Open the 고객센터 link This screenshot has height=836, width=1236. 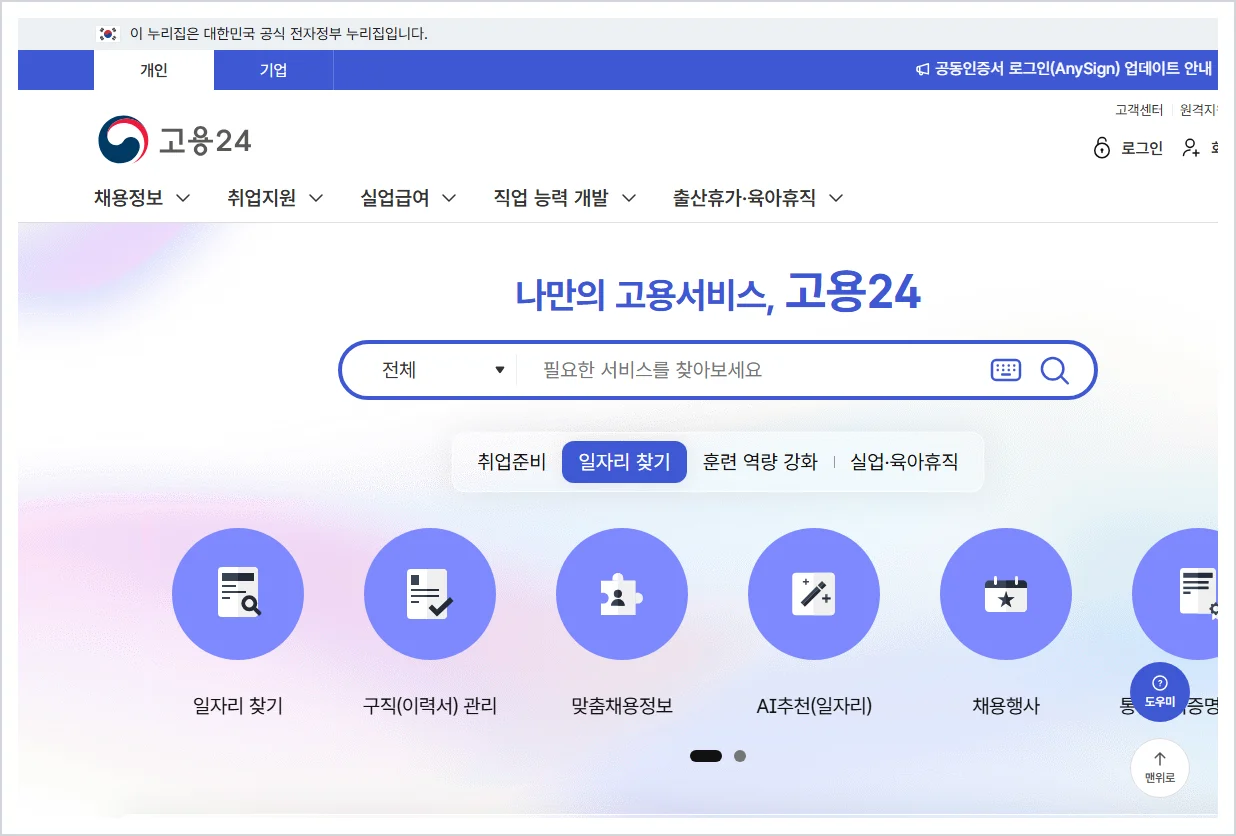(1139, 110)
